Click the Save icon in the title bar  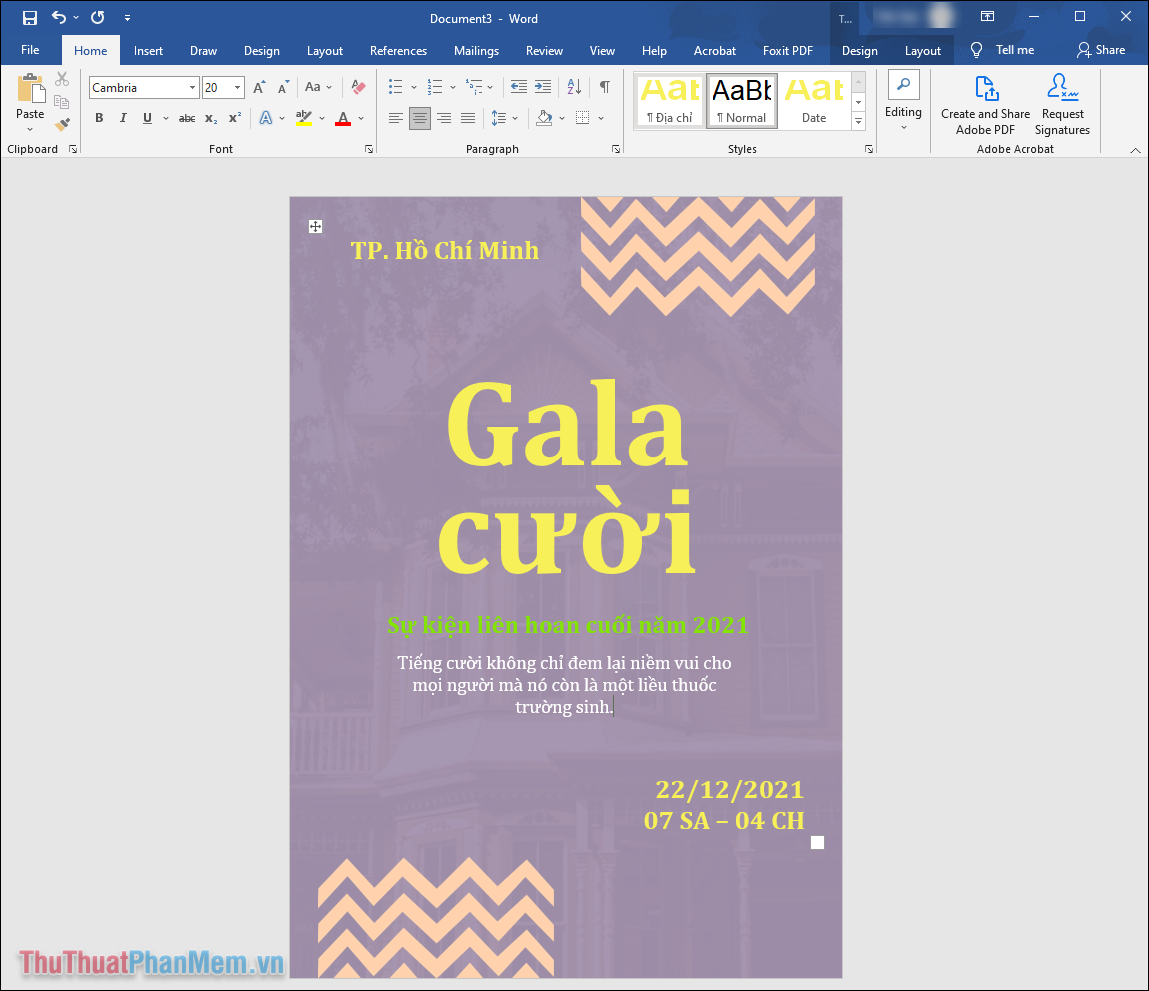pos(30,18)
